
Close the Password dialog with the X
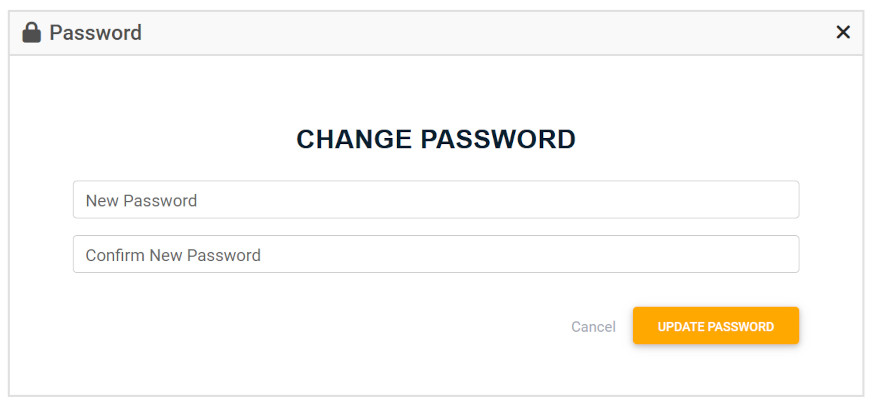843,32
